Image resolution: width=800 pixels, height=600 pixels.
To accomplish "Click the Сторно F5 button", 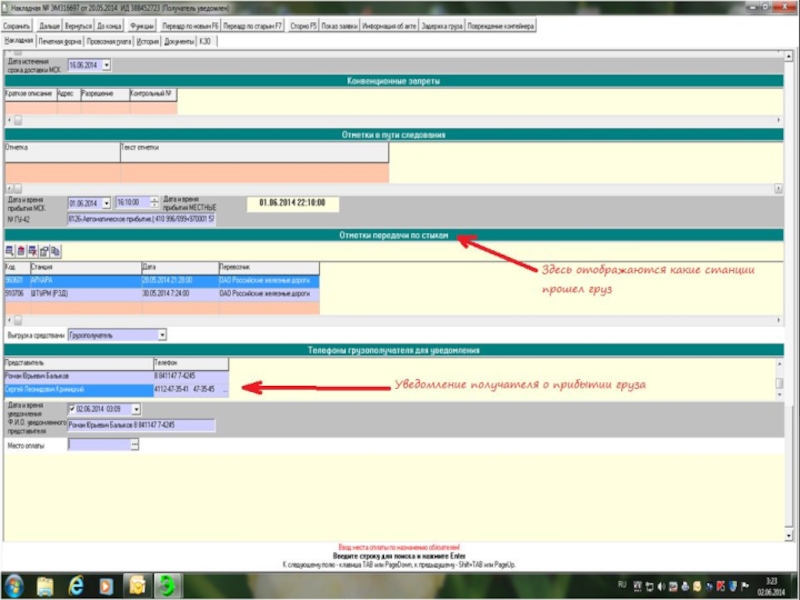I will click(302, 27).
